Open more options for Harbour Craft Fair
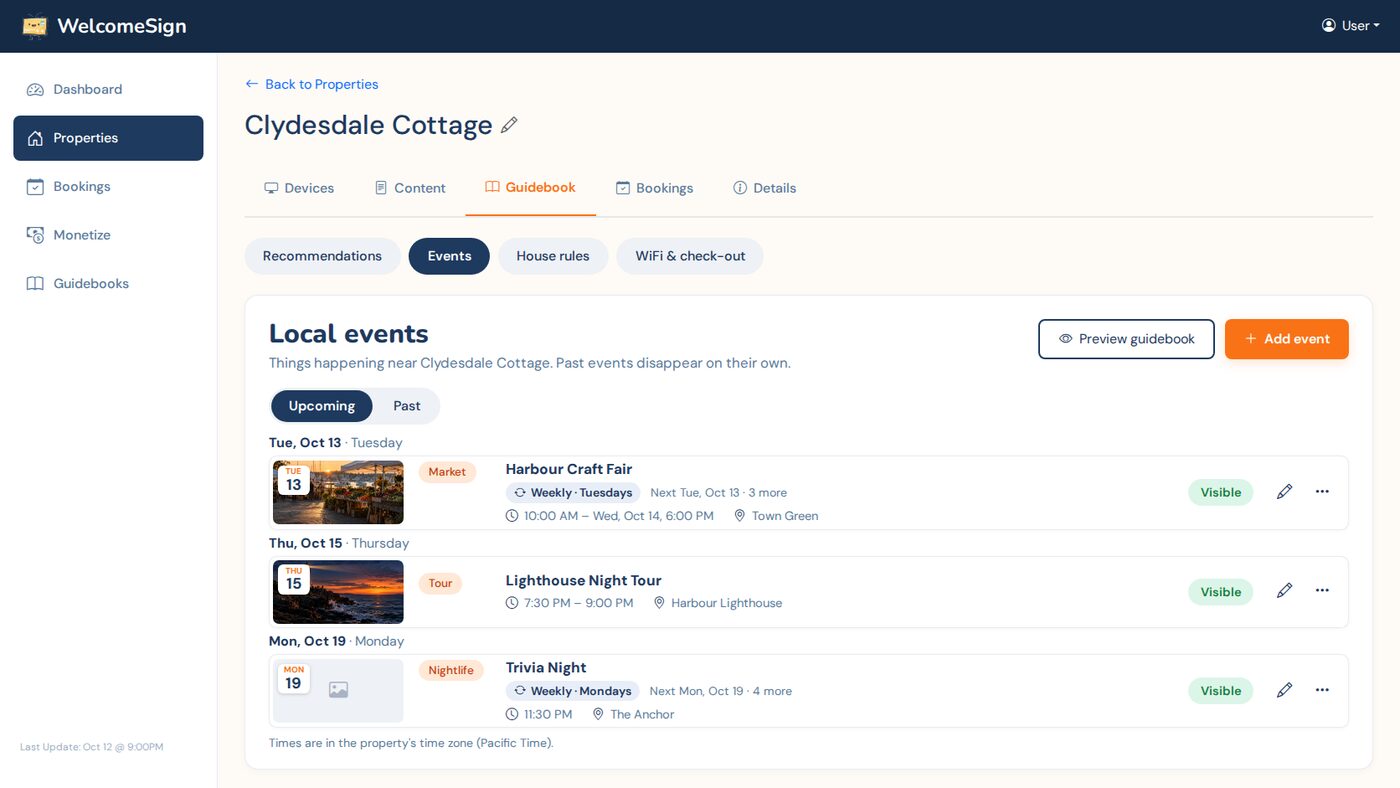 1322,492
